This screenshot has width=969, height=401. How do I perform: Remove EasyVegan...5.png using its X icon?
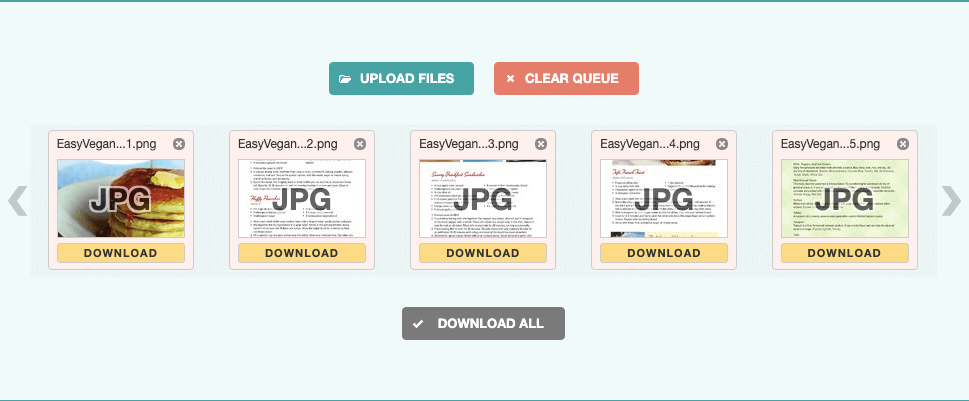click(x=903, y=144)
